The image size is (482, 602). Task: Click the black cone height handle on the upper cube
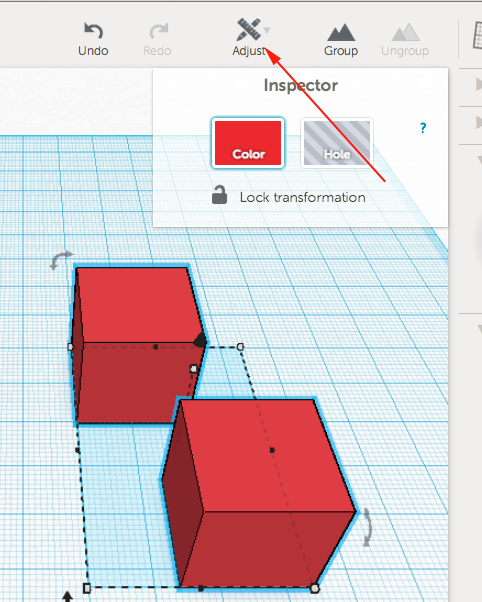(x=200, y=340)
